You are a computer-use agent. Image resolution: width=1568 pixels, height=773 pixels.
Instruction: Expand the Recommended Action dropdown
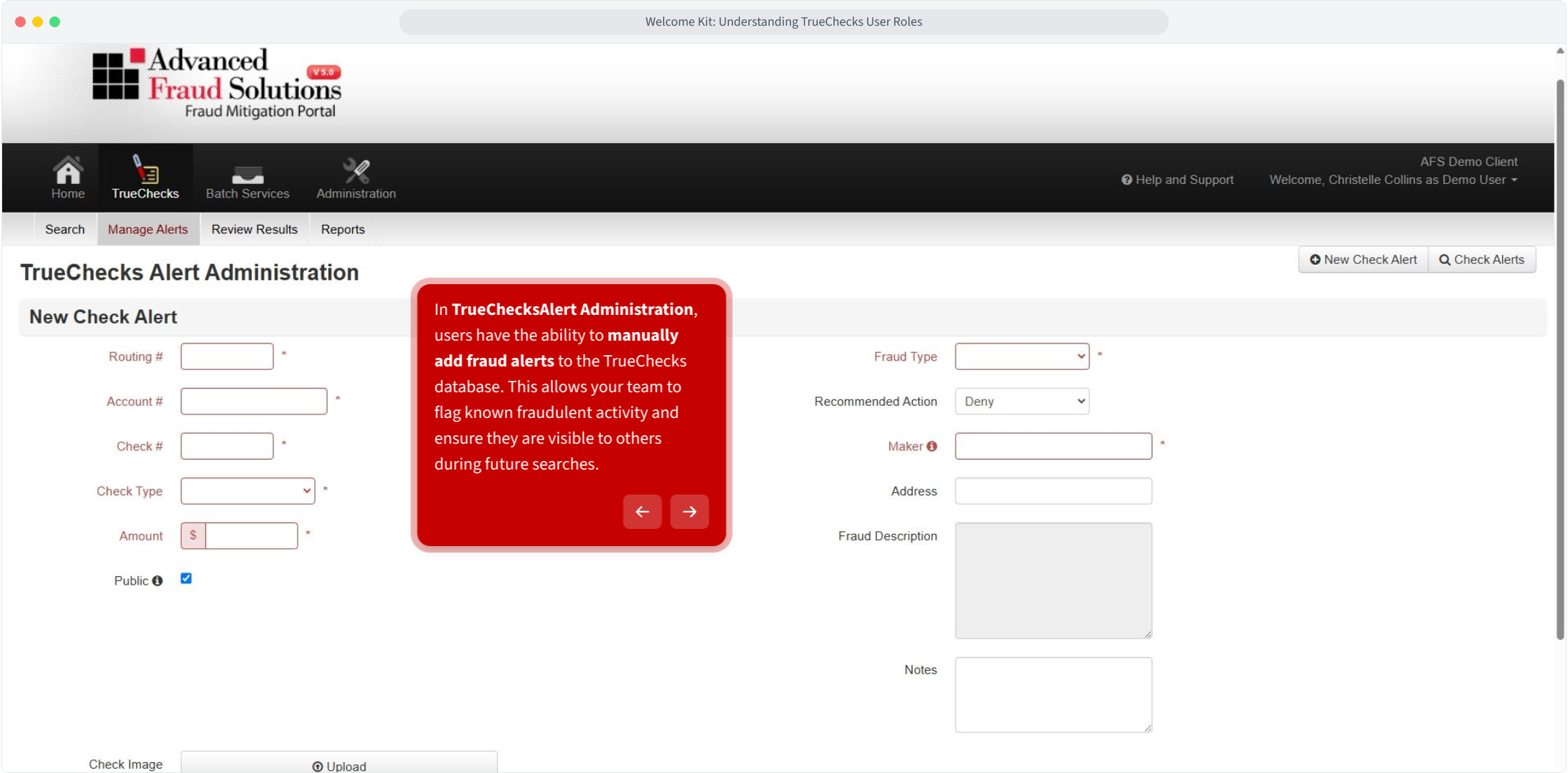[x=1022, y=402]
